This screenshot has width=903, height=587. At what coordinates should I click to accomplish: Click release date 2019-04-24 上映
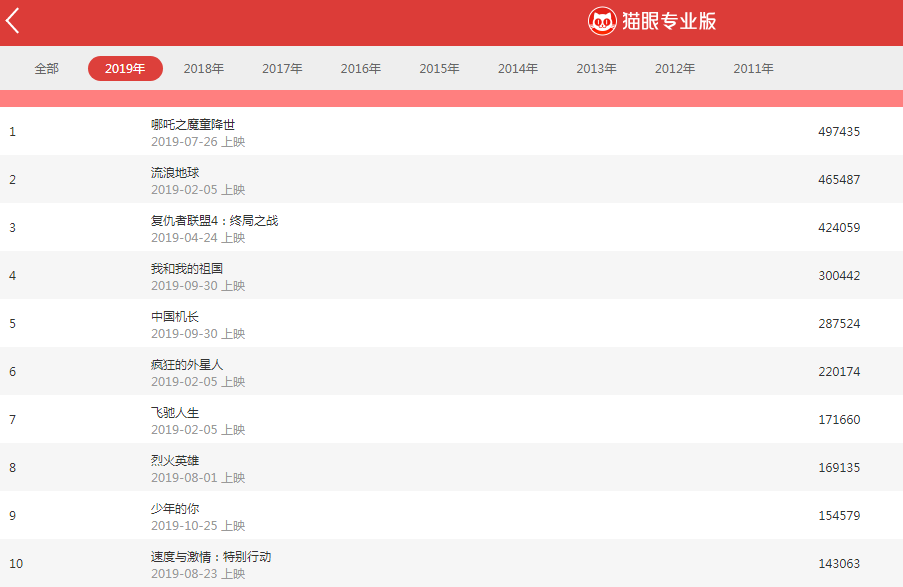pyautogui.click(x=198, y=237)
